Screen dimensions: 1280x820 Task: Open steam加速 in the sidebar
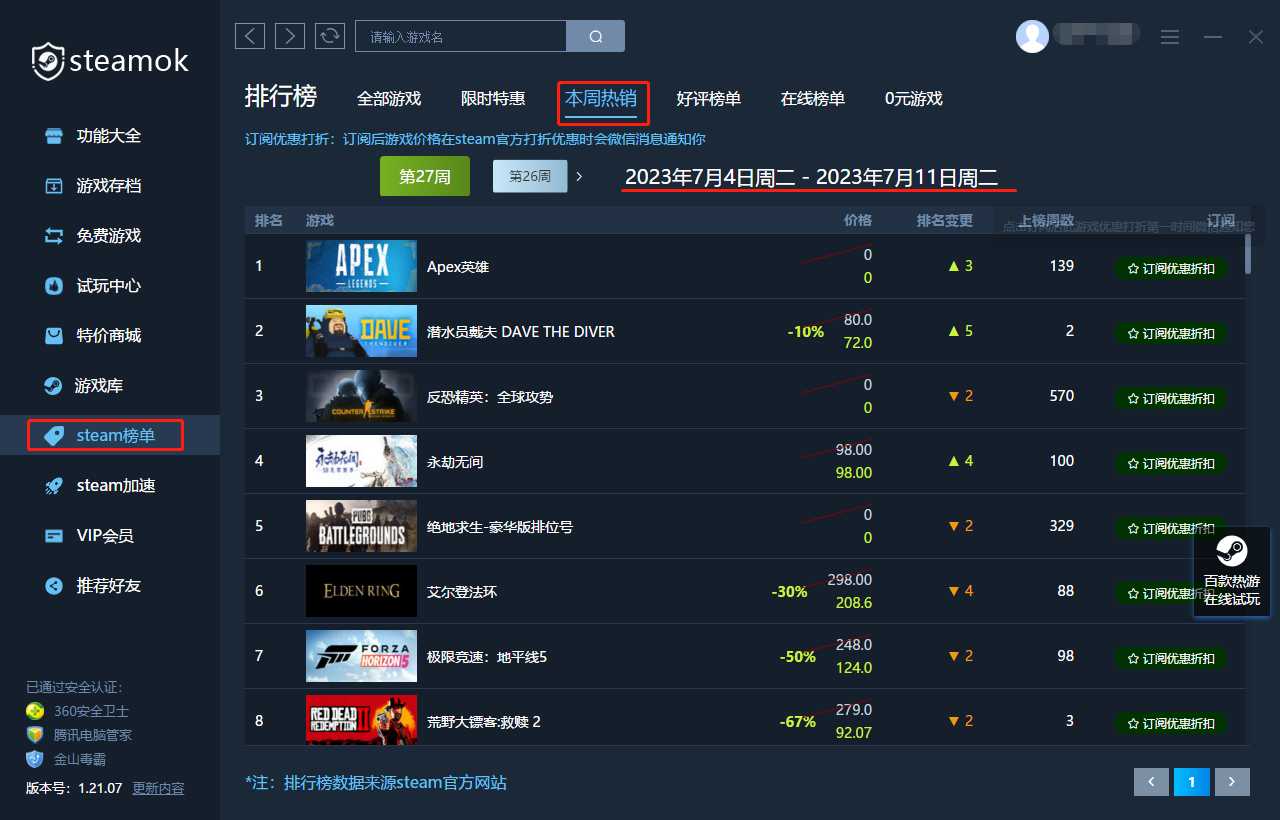pos(100,486)
